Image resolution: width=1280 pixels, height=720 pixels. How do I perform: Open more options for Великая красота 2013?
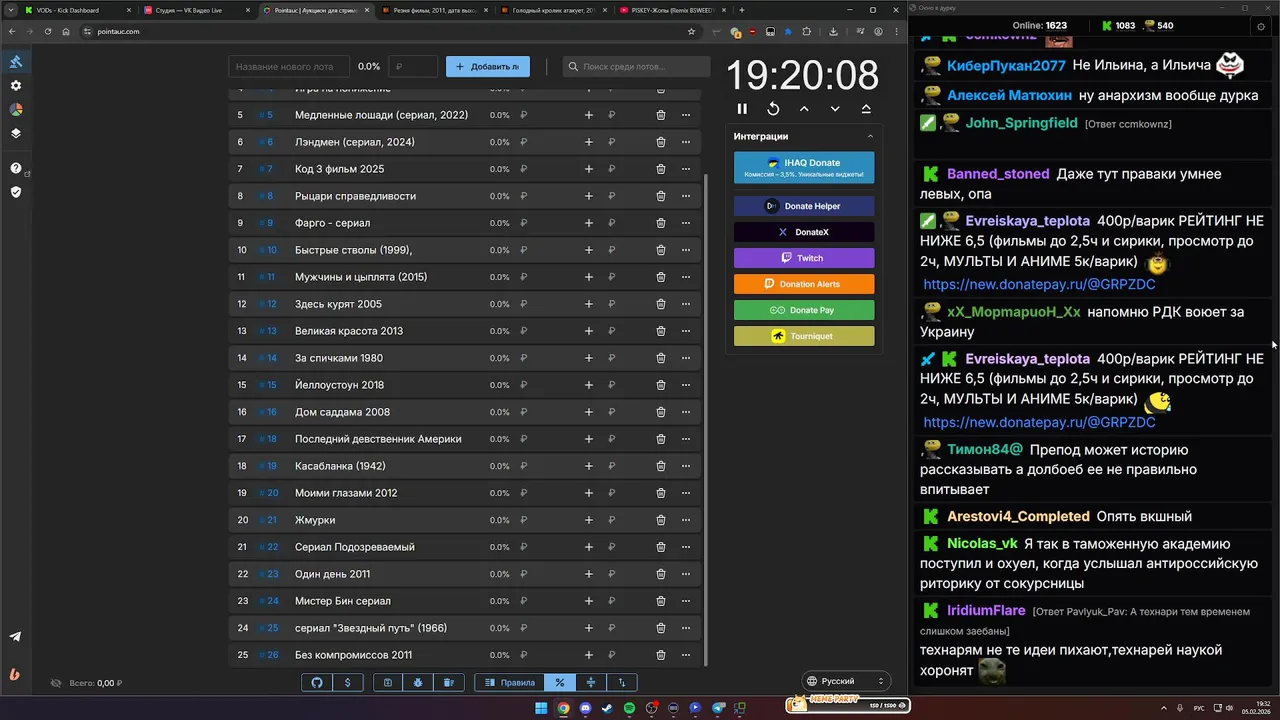pos(686,331)
